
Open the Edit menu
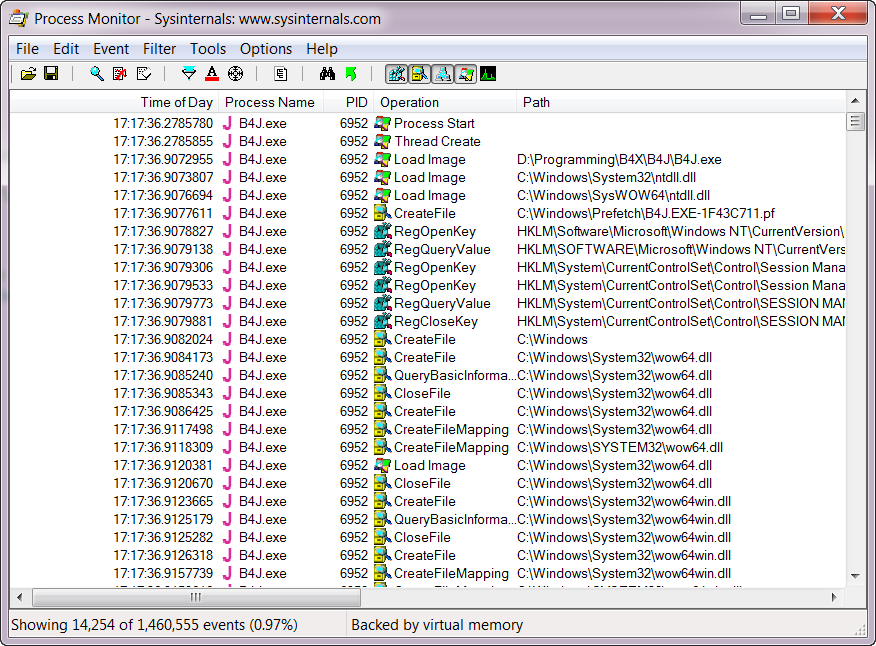tap(66, 49)
